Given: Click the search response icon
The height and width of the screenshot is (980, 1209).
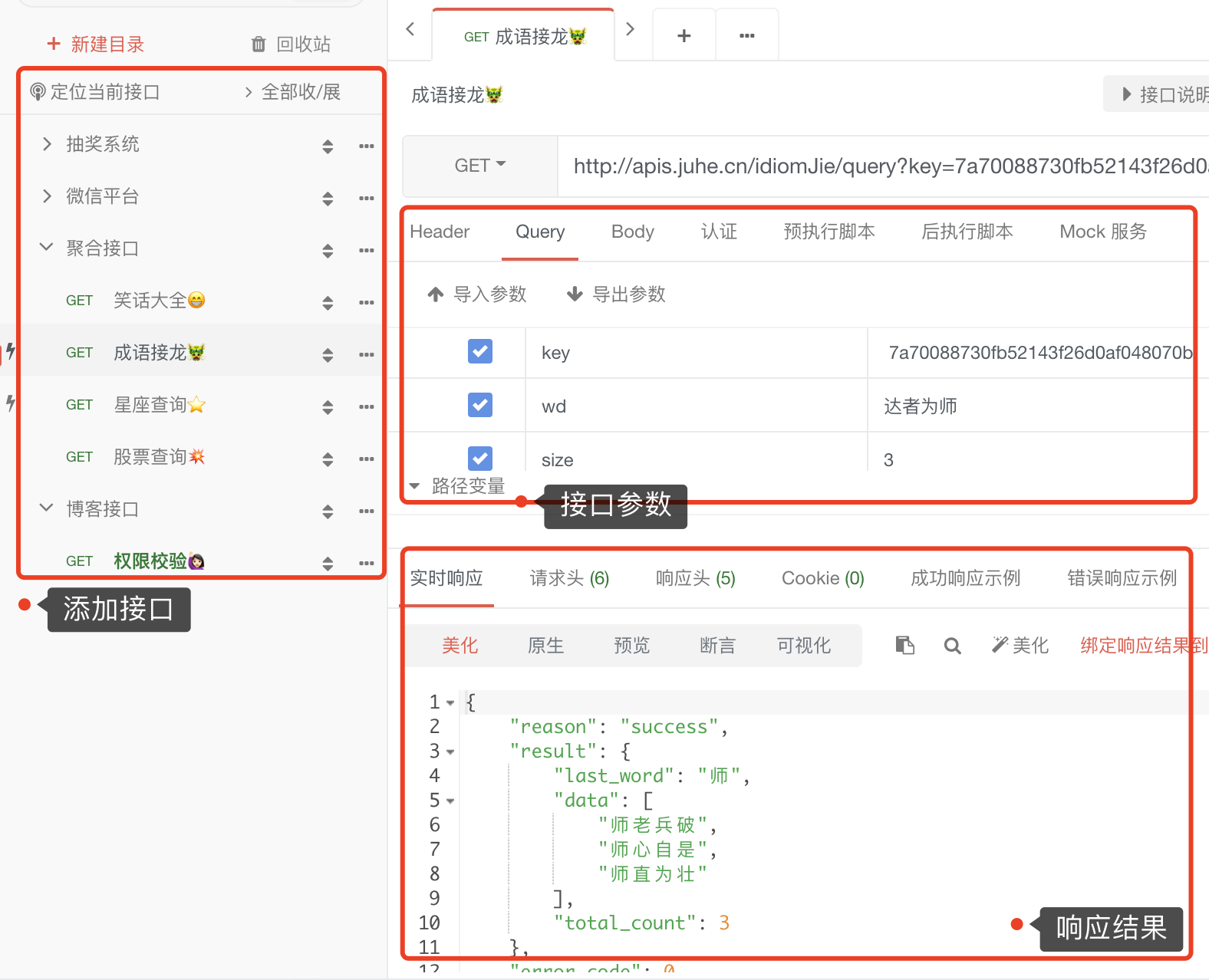Looking at the screenshot, I should (952, 646).
